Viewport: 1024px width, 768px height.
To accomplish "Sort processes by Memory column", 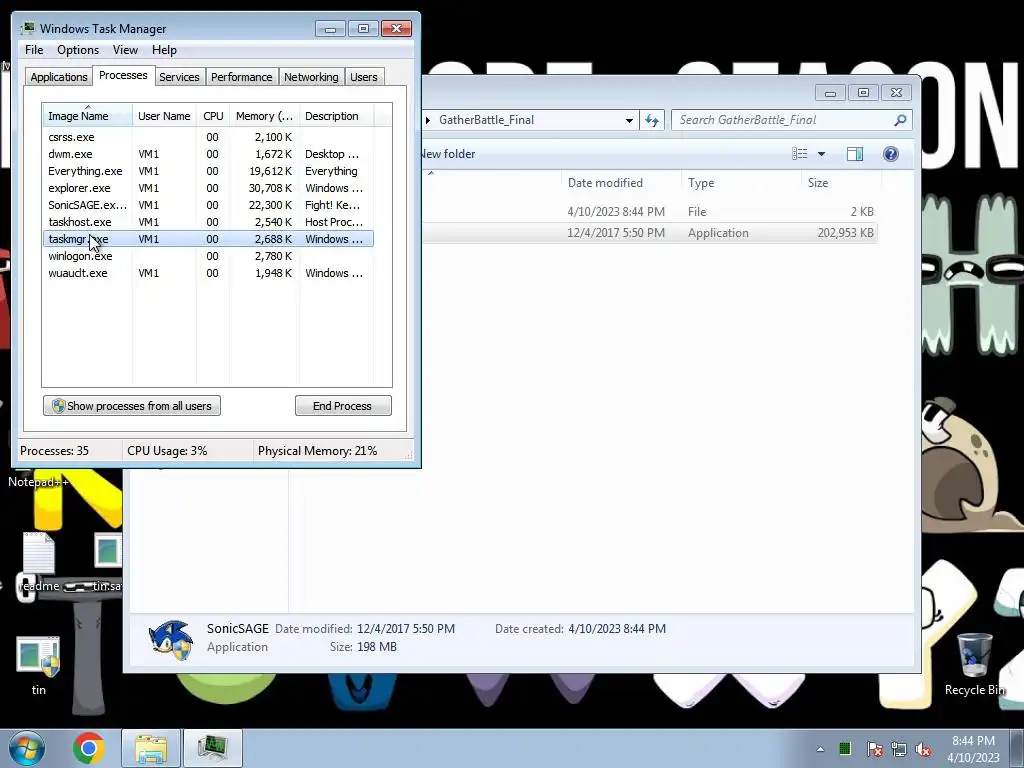I will (264, 116).
